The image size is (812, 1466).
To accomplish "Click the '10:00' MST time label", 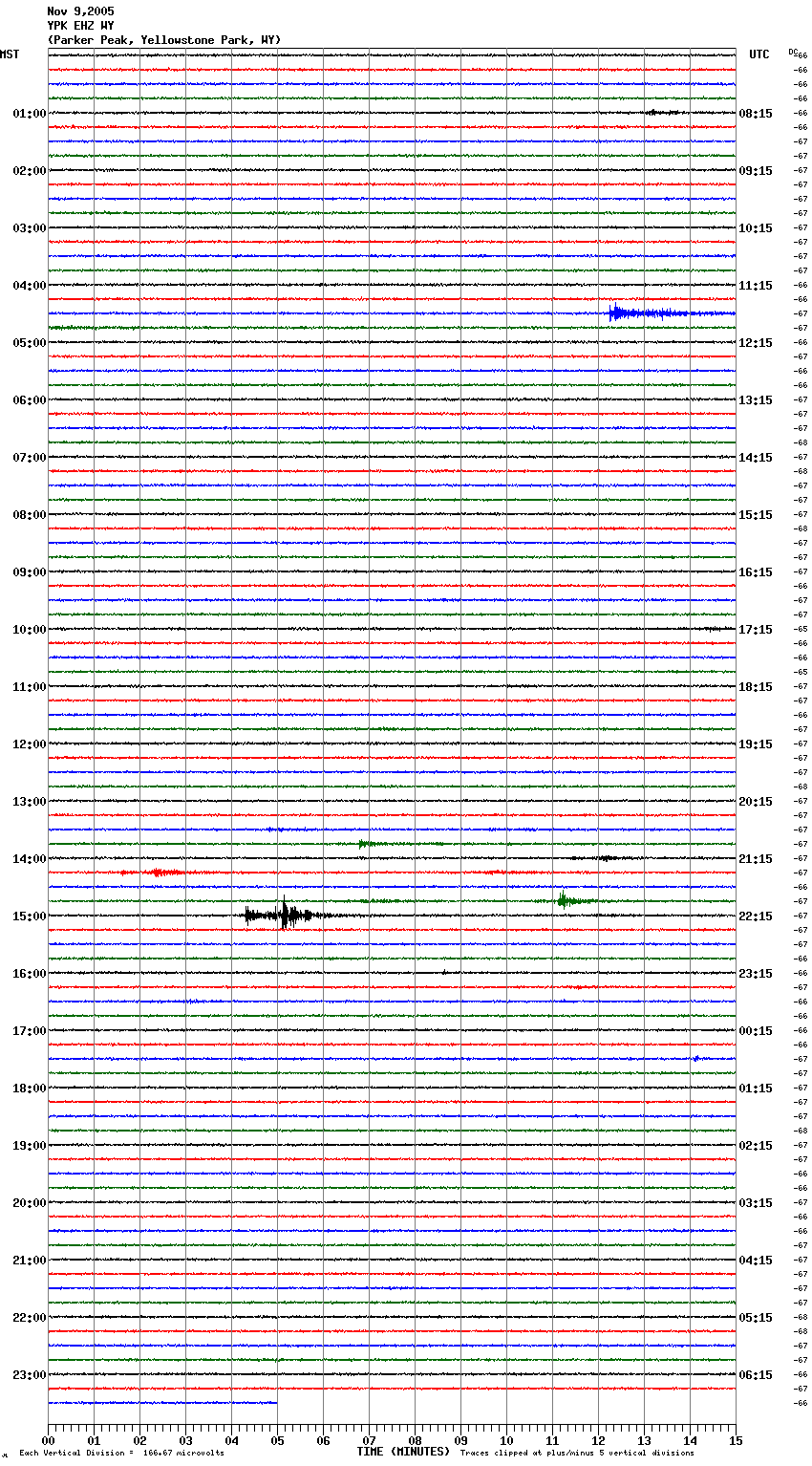I will click(30, 630).
